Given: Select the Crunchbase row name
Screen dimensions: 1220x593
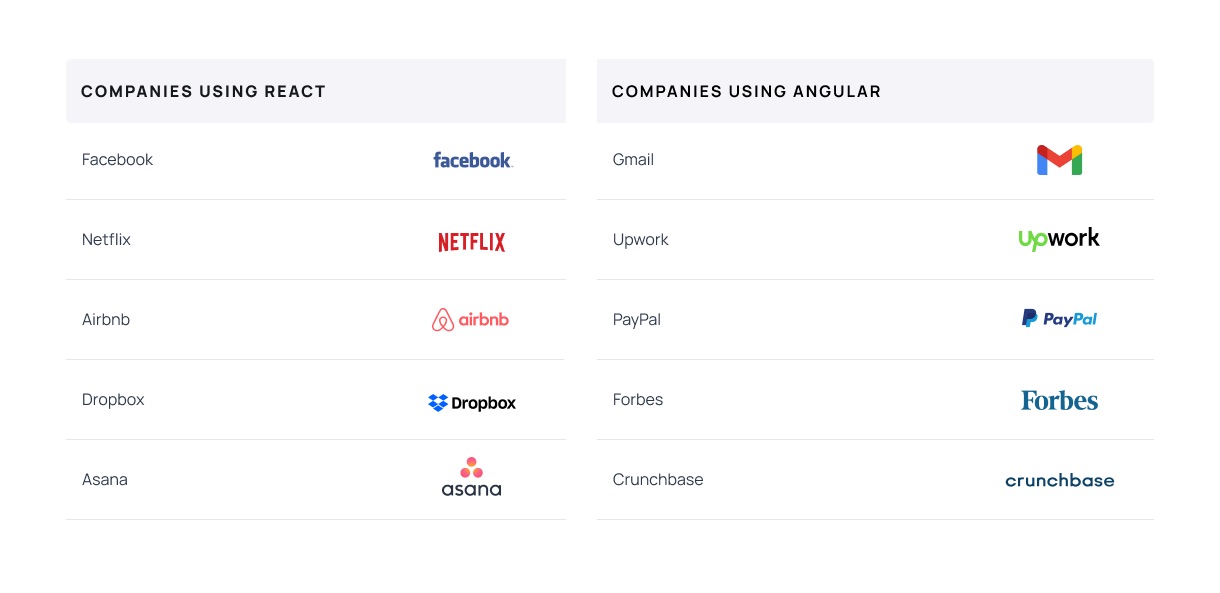Looking at the screenshot, I should [x=658, y=480].
